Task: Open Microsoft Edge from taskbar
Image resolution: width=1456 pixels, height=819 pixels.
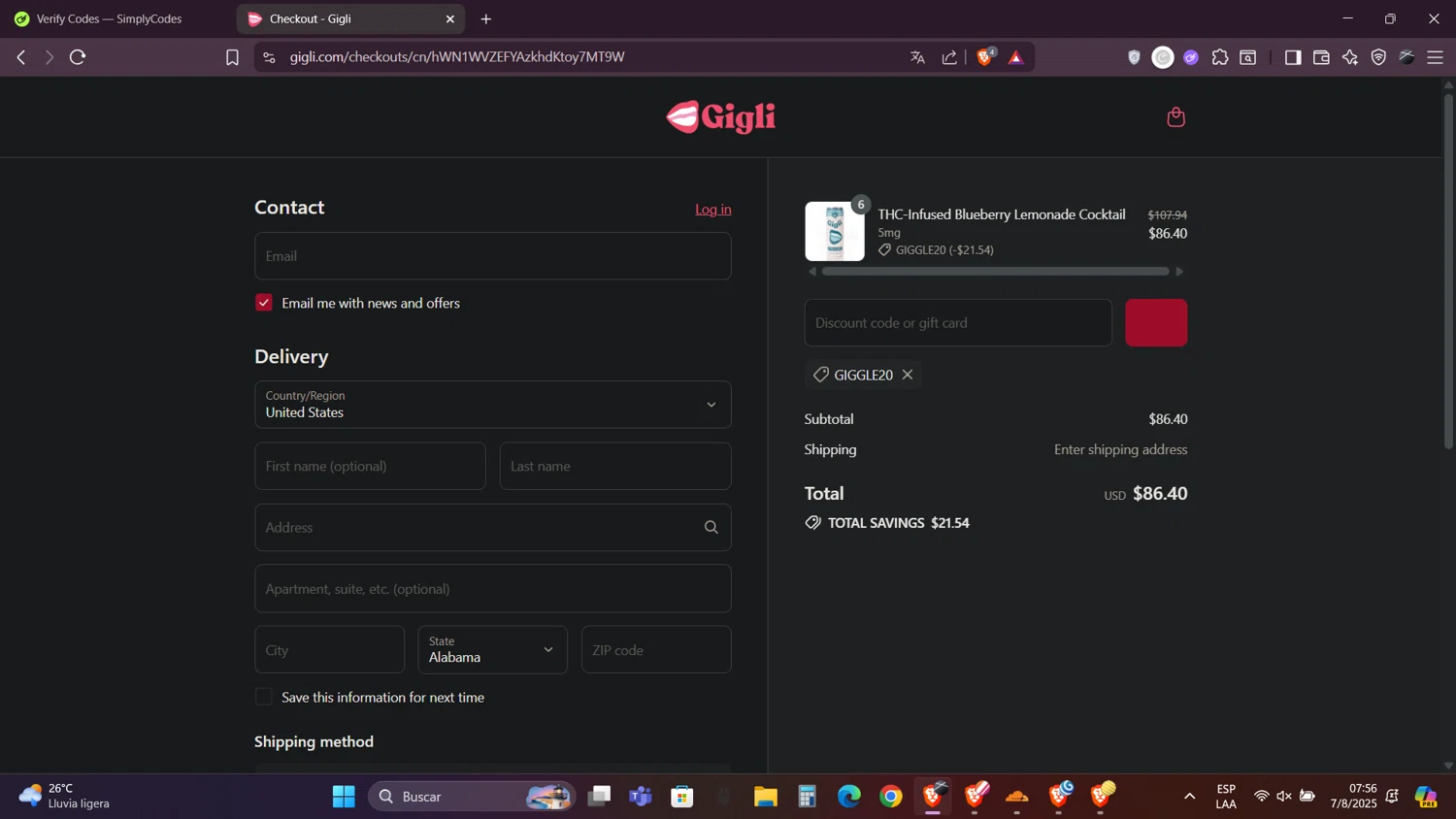Action: click(849, 797)
